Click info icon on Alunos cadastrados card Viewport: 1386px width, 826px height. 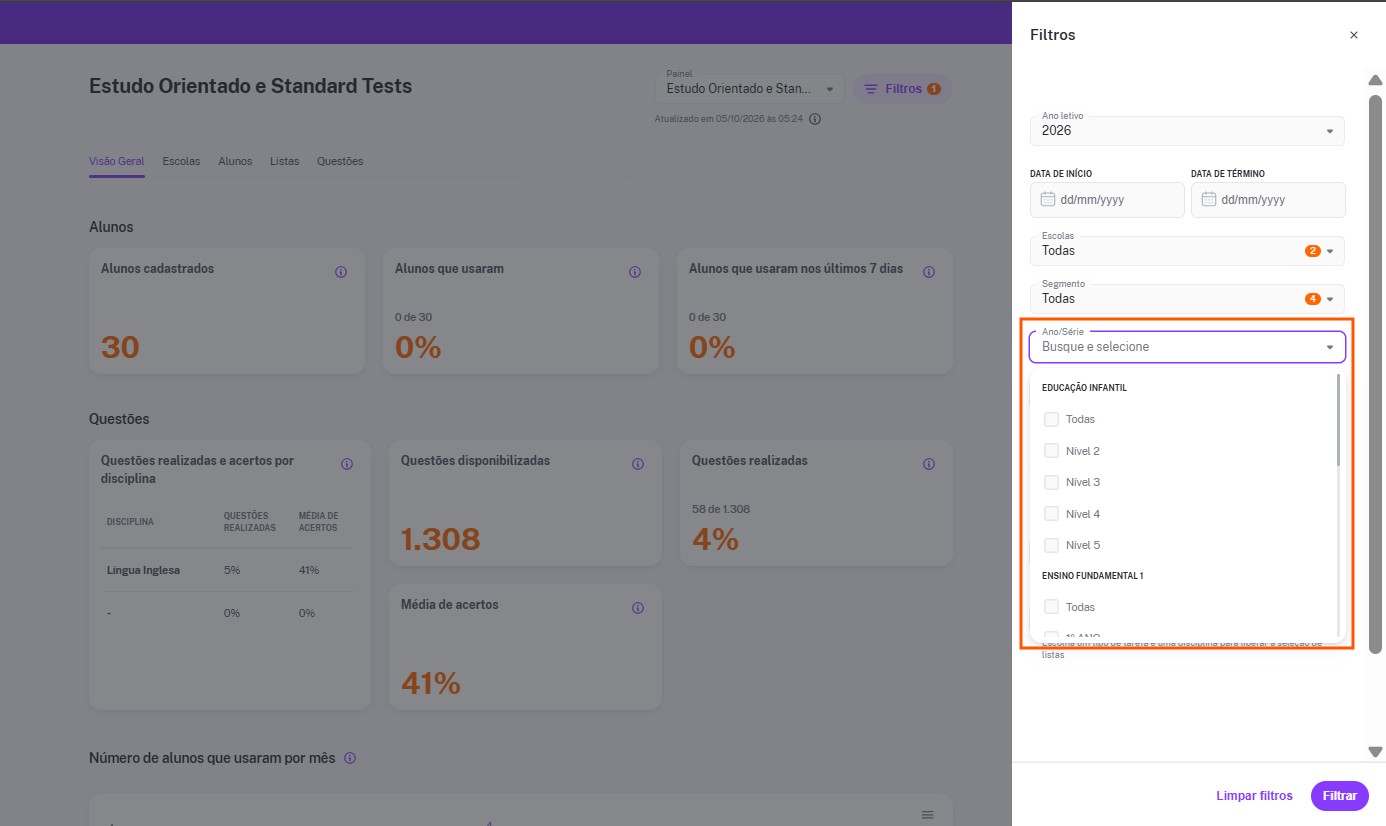(340, 272)
